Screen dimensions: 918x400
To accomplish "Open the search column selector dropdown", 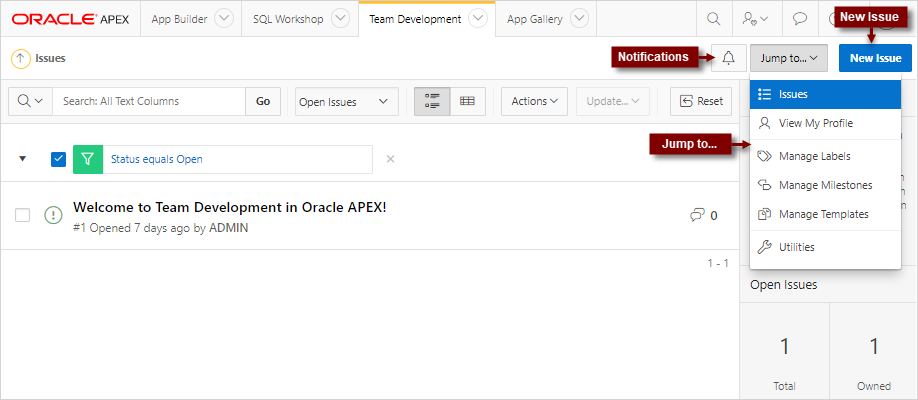I will [x=30, y=101].
